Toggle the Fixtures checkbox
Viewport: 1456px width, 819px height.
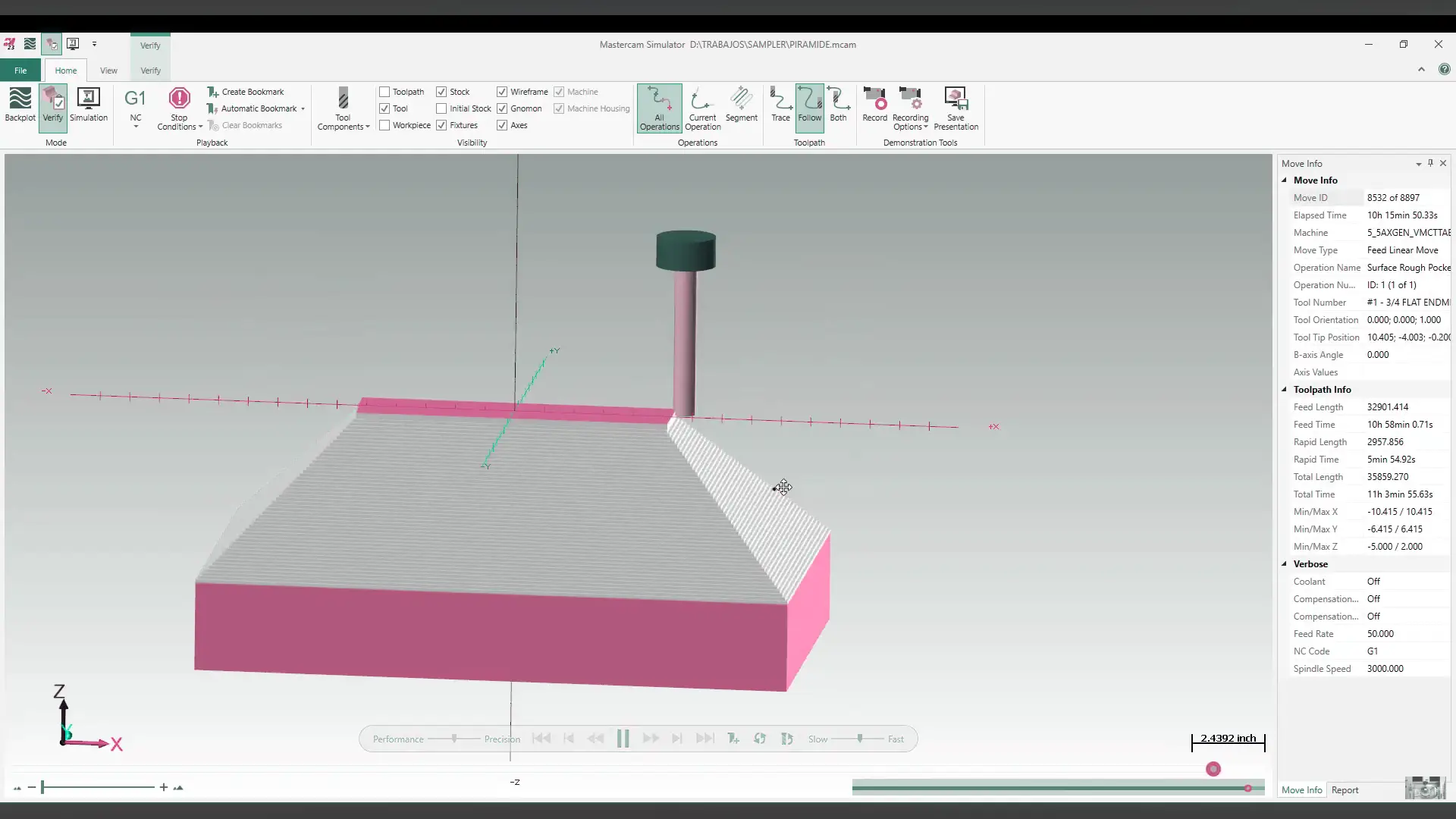pos(441,125)
